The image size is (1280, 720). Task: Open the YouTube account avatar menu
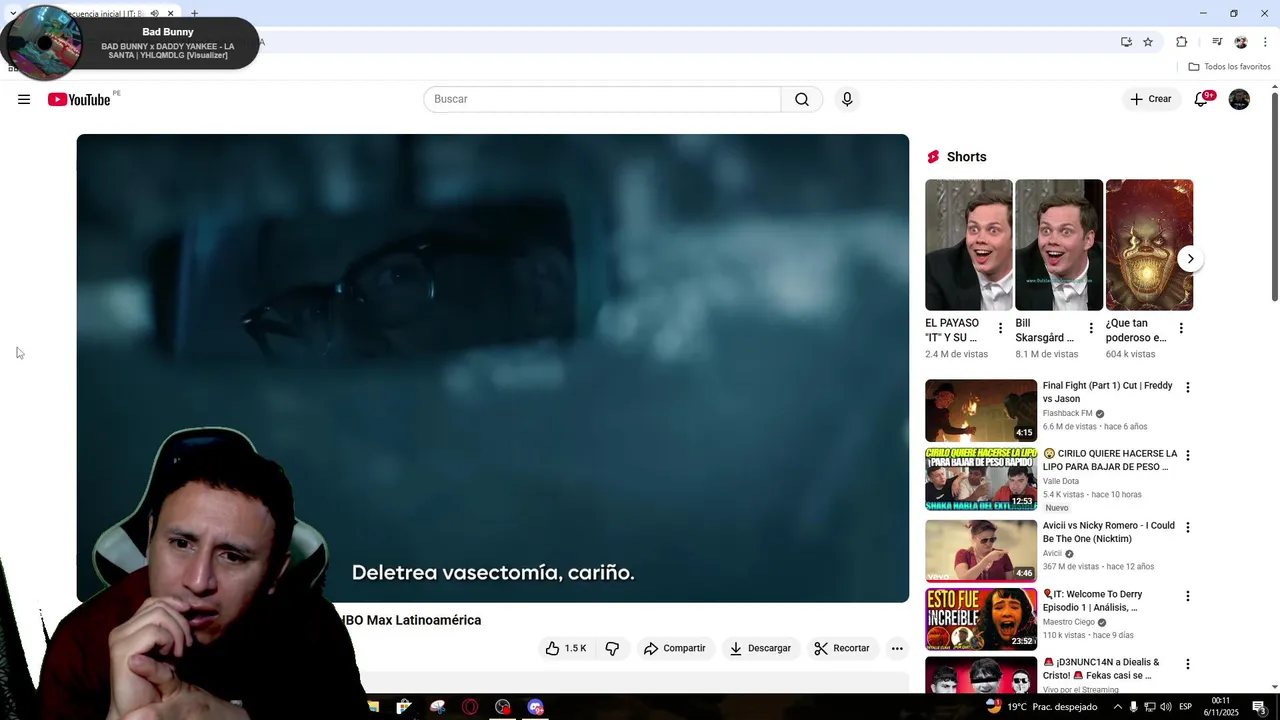[x=1239, y=99]
